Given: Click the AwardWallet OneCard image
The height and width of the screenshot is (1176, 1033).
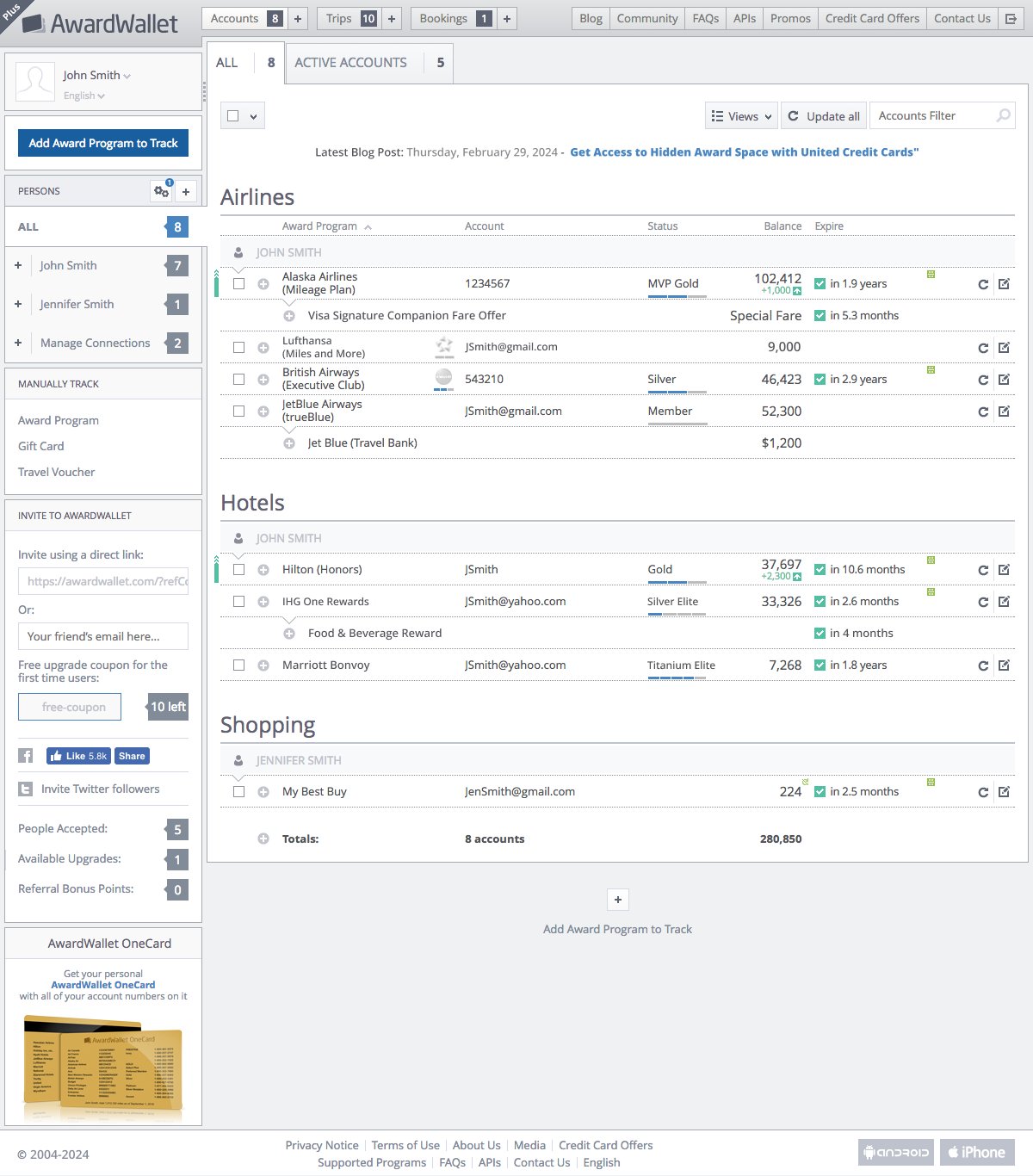Looking at the screenshot, I should click(x=103, y=1068).
